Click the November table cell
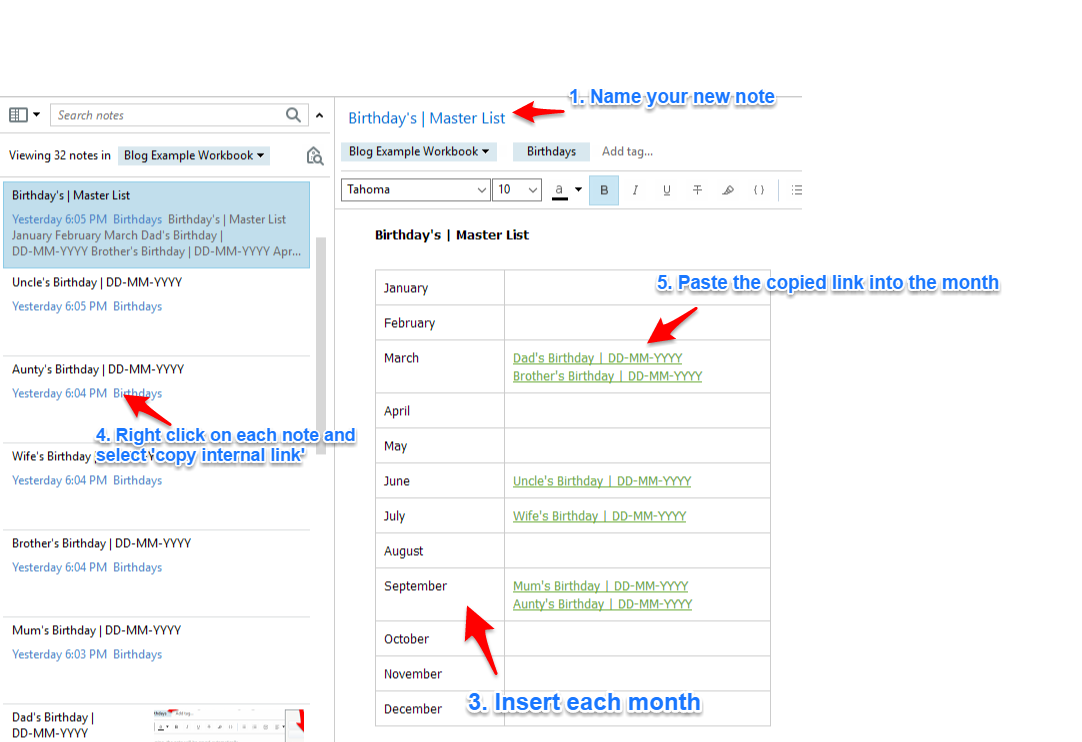1082x742 pixels. [440, 674]
